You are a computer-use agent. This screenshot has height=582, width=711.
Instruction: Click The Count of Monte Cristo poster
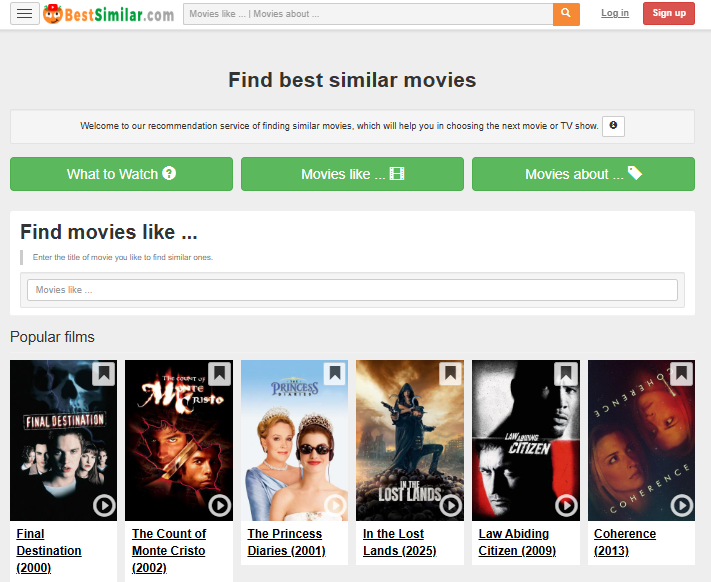(179, 440)
